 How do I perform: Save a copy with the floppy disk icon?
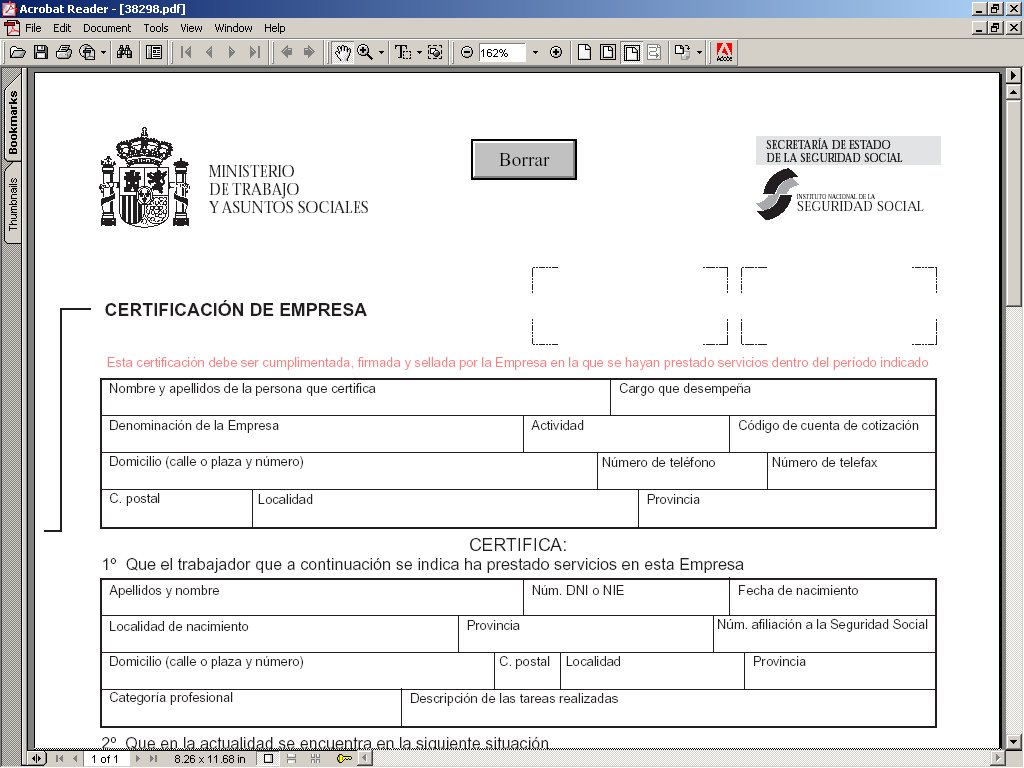(41, 52)
